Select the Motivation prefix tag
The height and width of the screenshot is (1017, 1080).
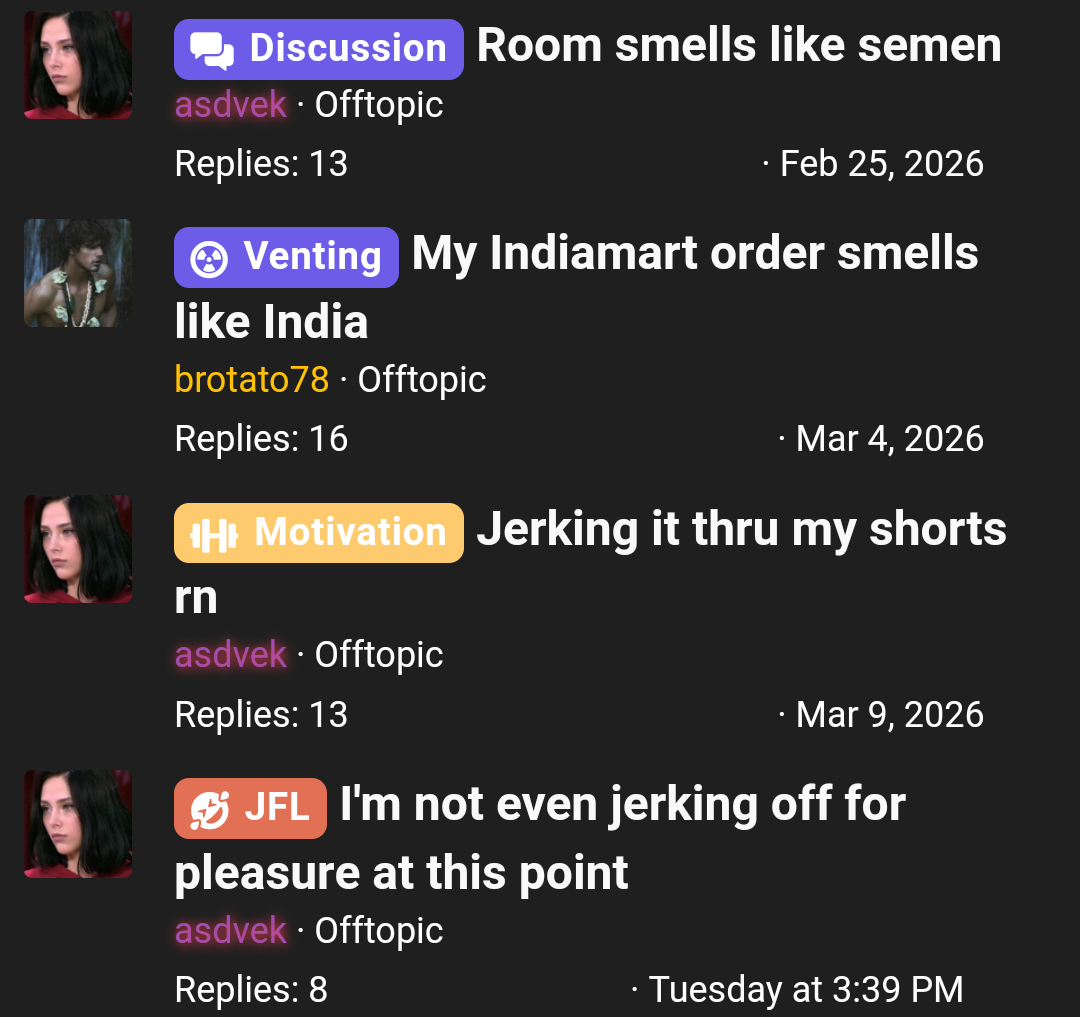[x=319, y=533]
